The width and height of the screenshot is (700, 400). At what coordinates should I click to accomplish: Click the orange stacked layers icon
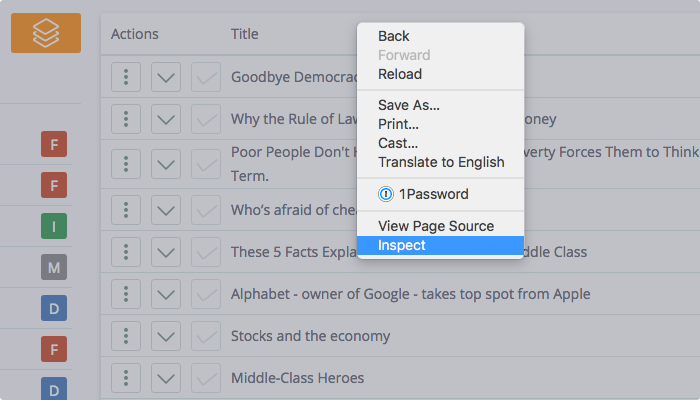[x=46, y=33]
